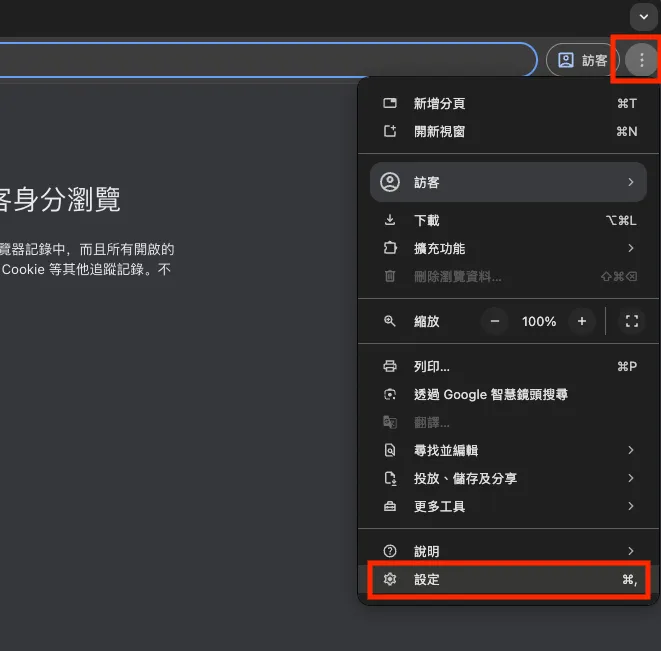Open 尋找並編輯 submenu

[508, 450]
